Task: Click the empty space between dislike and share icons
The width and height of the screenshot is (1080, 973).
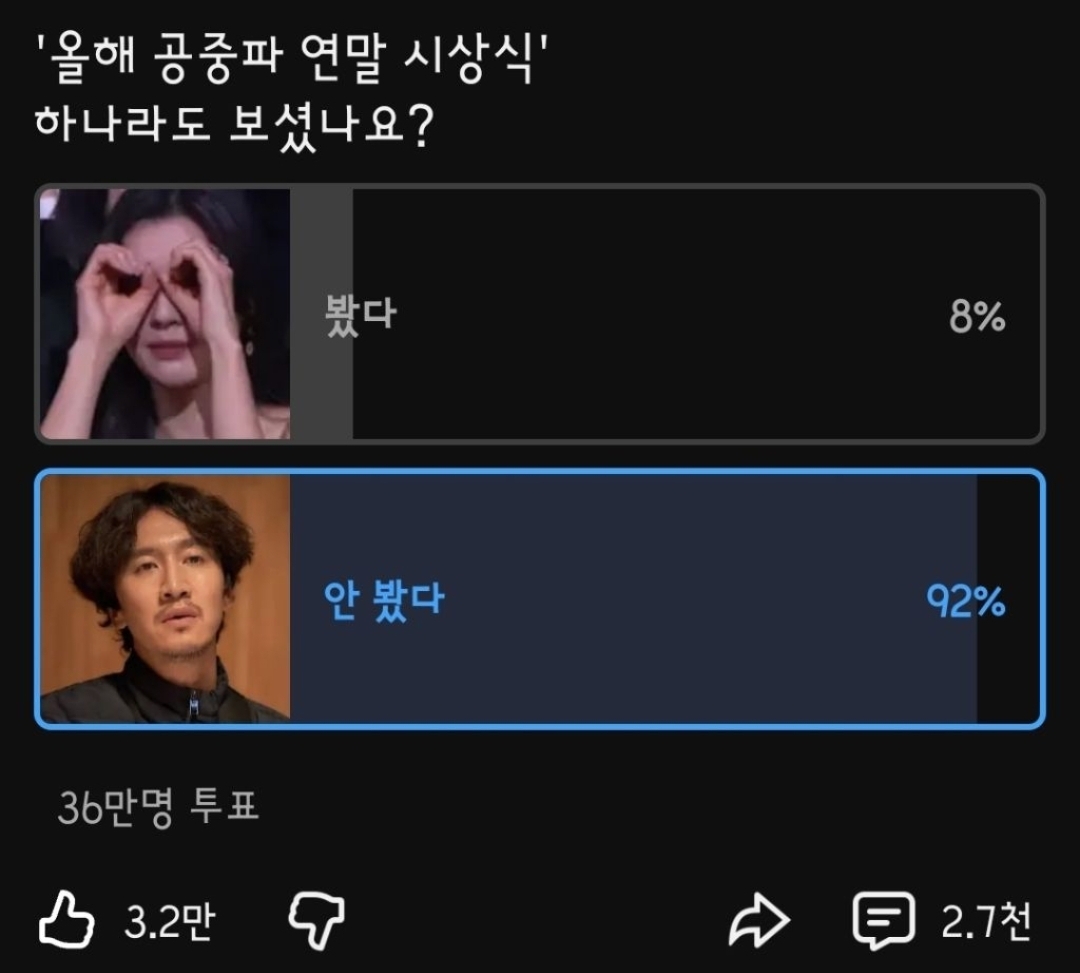Action: click(537, 921)
